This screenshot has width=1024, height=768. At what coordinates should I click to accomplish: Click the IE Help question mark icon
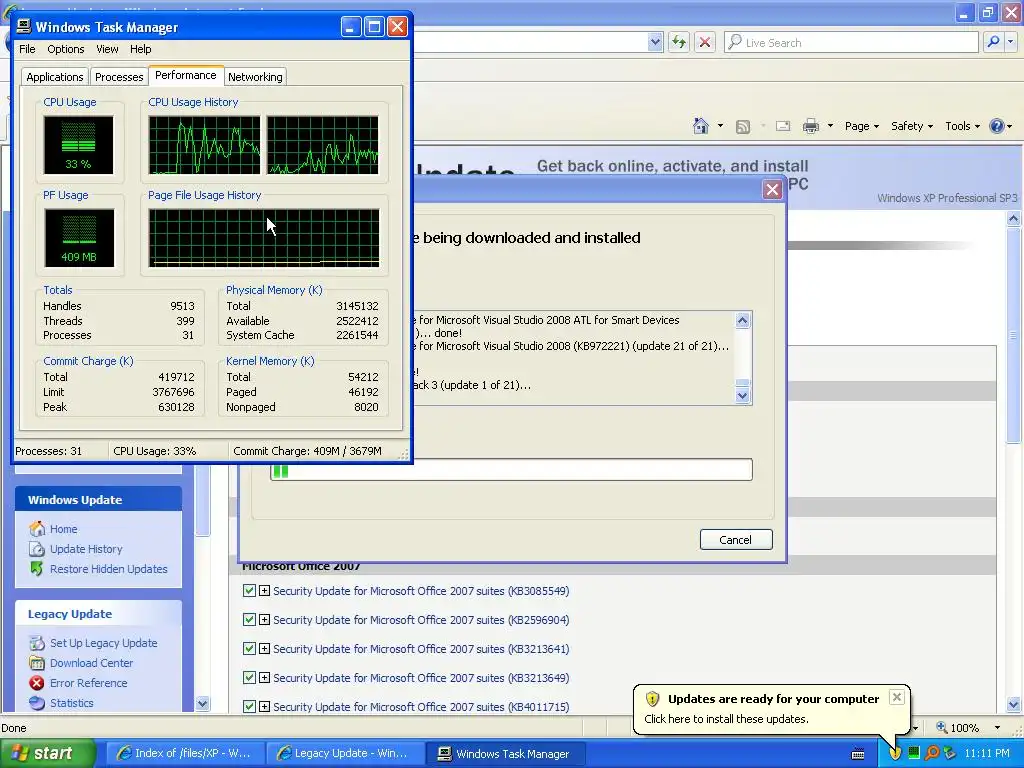(x=997, y=126)
